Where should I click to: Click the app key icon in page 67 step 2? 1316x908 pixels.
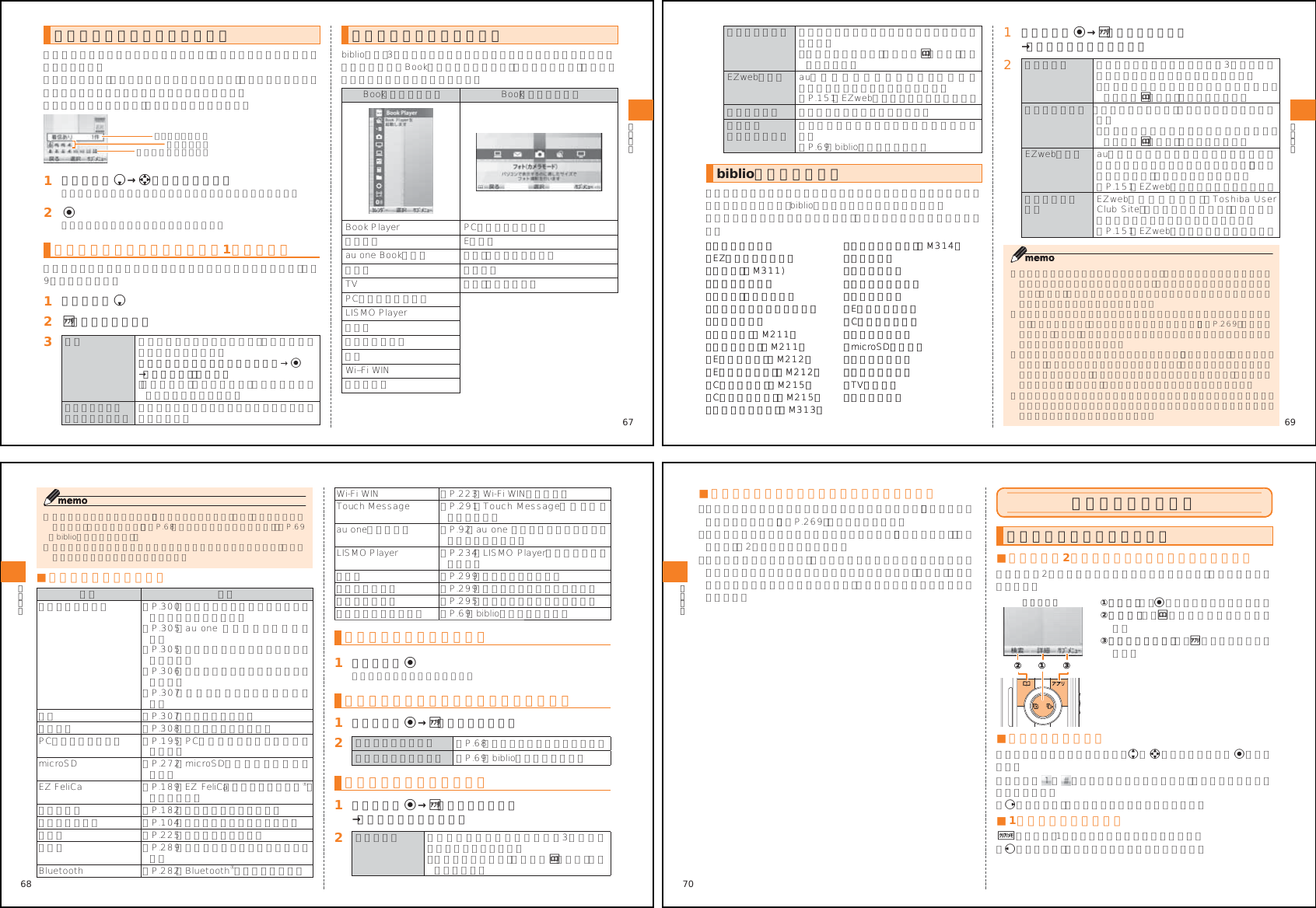(x=68, y=321)
